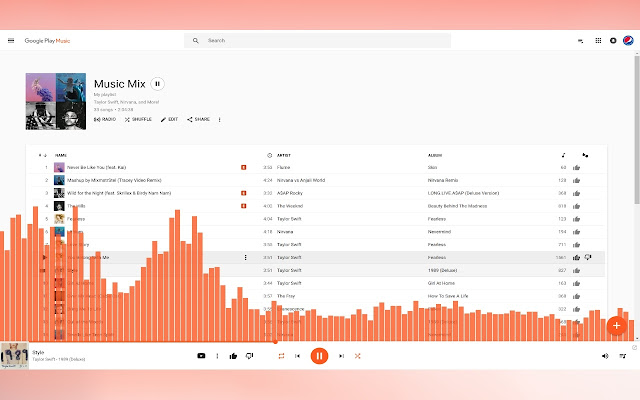Thumb down the now-playing song
This screenshot has width=640, height=400.
(249, 356)
